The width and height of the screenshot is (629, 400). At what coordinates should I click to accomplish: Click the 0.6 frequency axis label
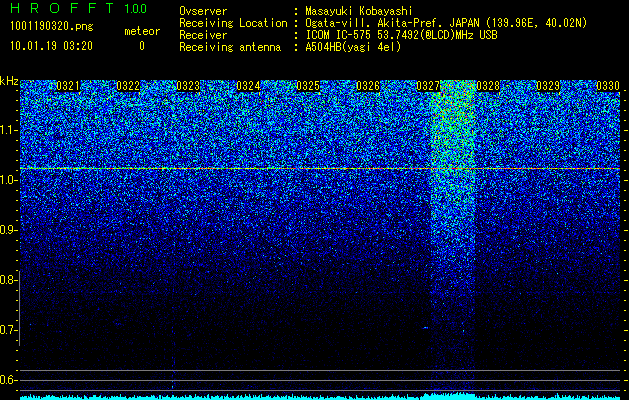(8, 380)
